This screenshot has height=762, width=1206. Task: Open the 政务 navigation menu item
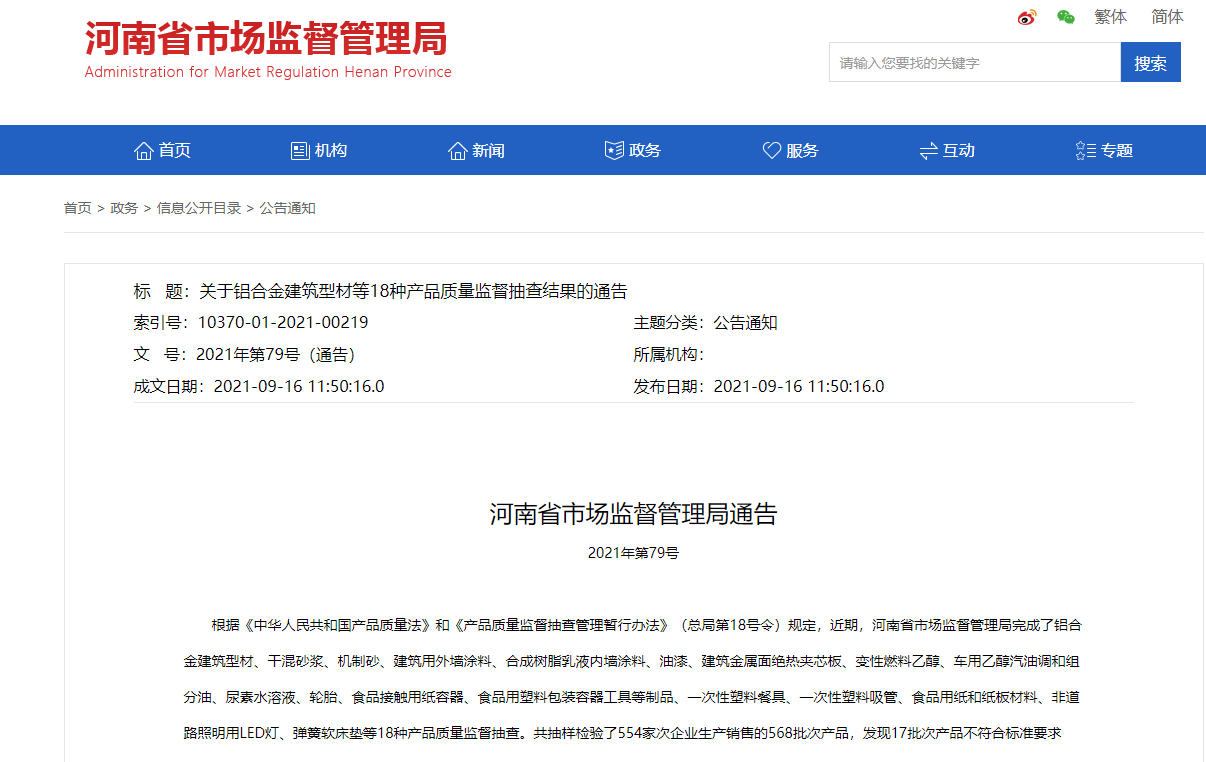point(645,151)
